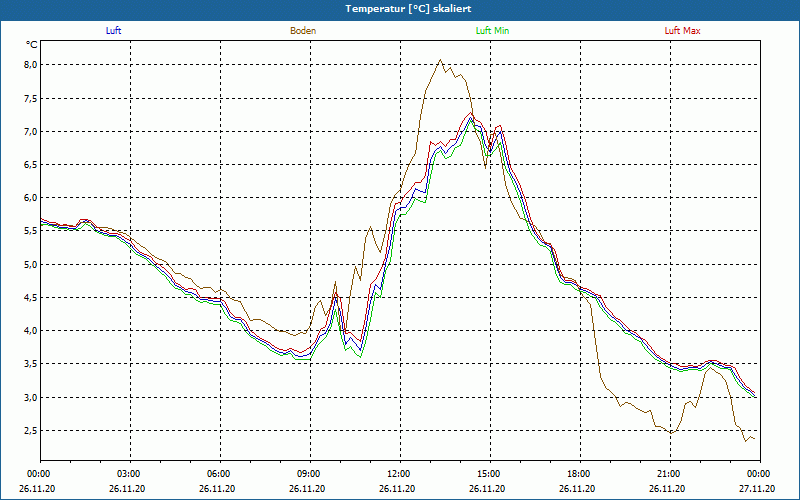This screenshot has height=500, width=800.
Task: Click the 3,0 y-axis value
Action: coord(31,397)
